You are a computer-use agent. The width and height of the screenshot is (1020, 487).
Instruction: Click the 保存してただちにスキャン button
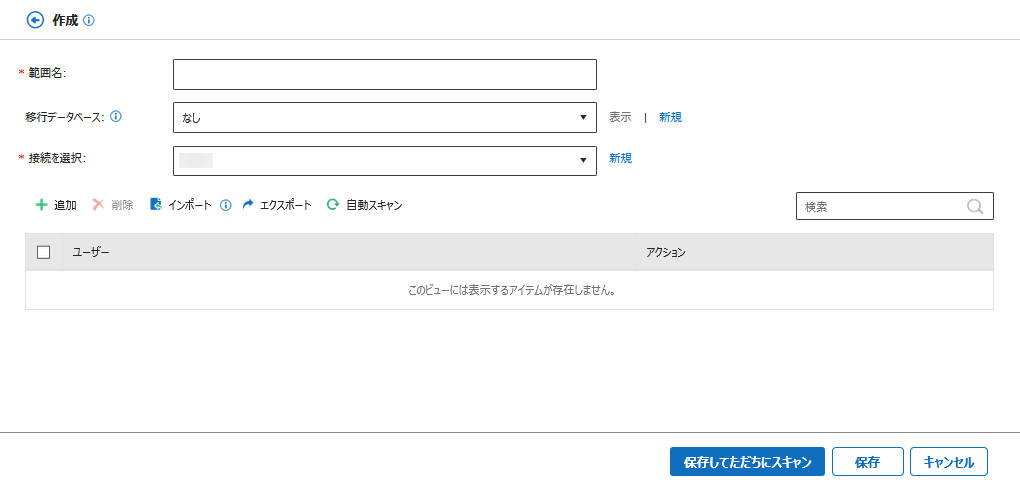(x=747, y=462)
